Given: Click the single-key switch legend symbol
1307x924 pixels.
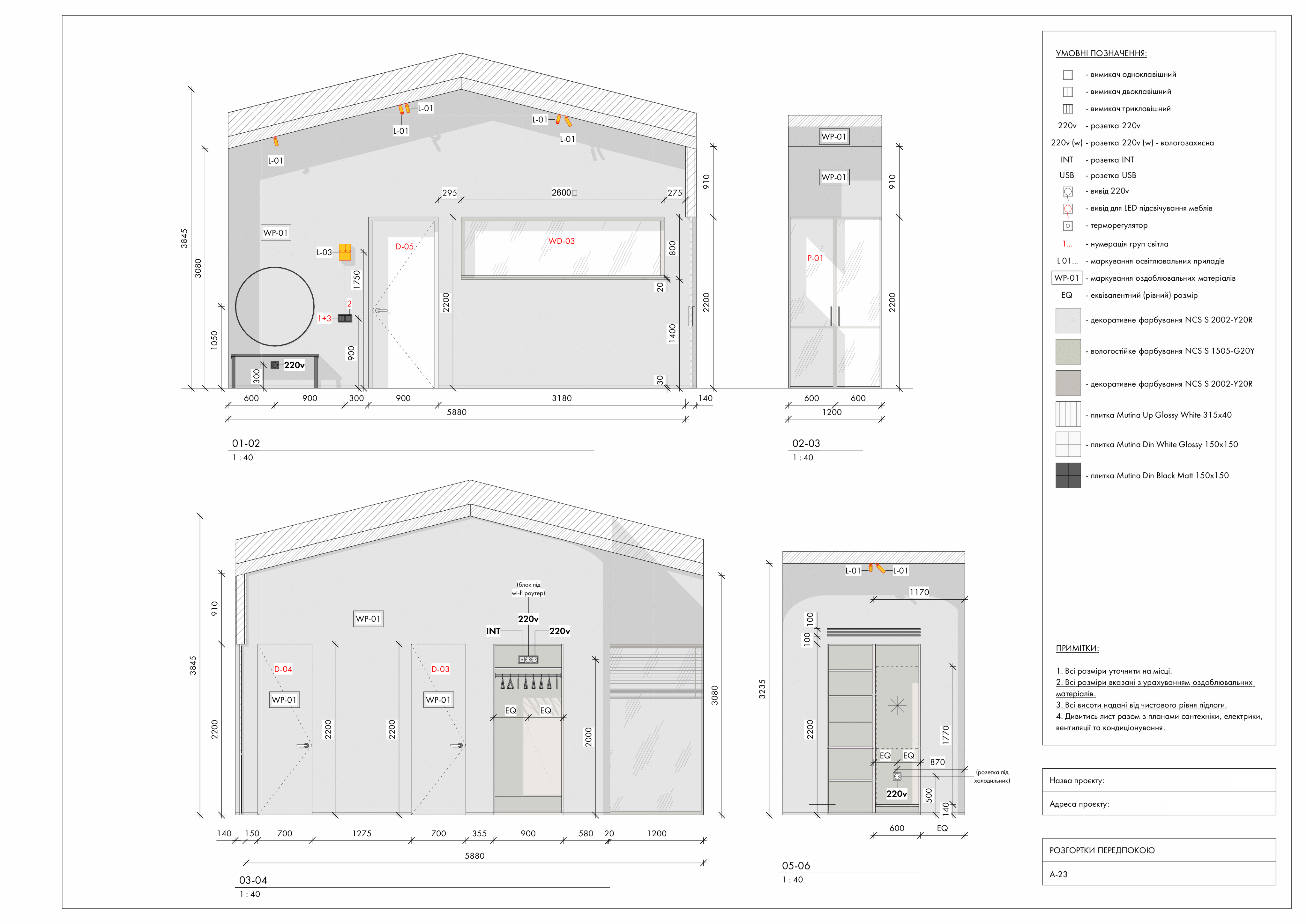Looking at the screenshot, I should (1067, 75).
